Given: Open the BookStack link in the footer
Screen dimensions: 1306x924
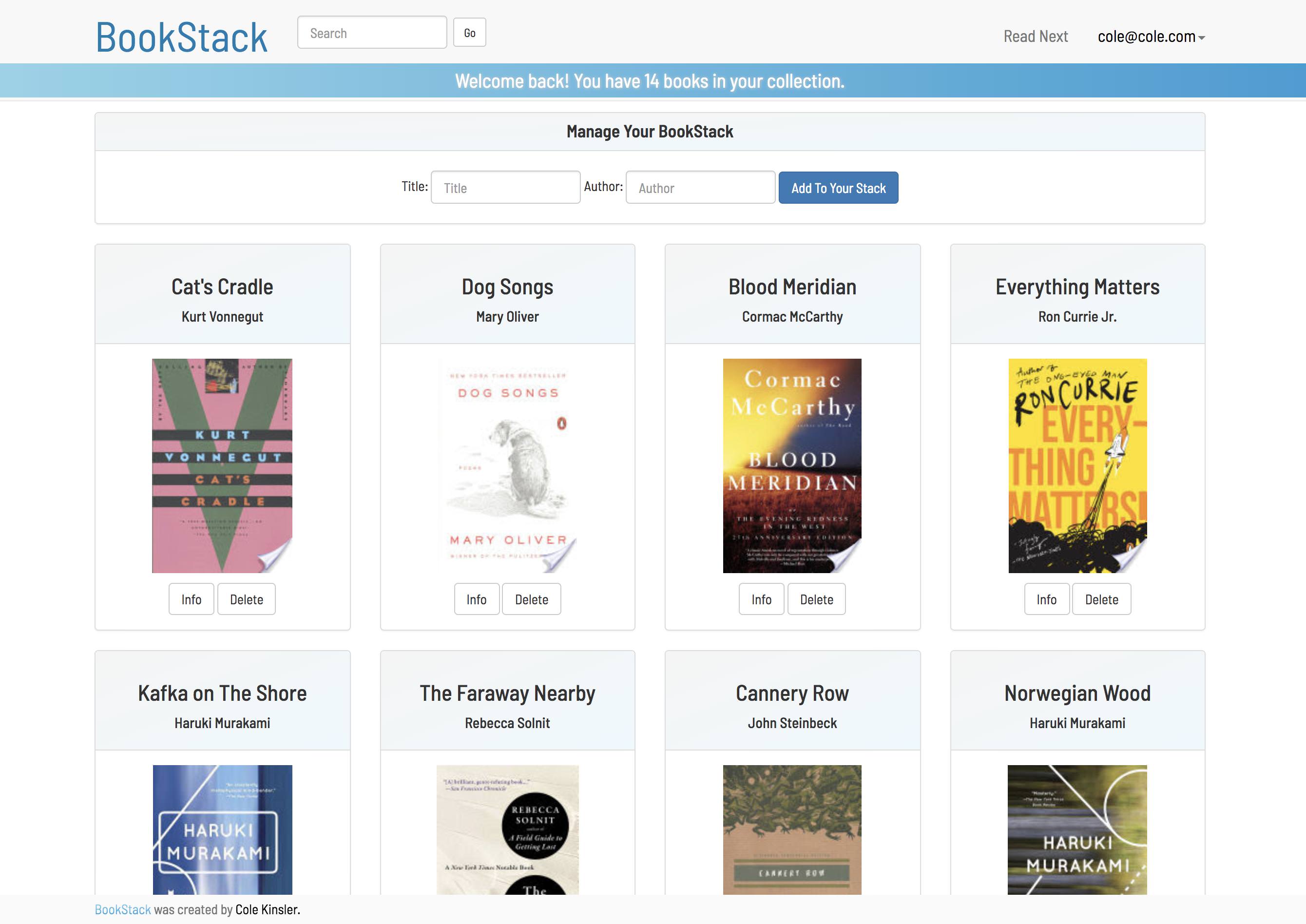Looking at the screenshot, I should pyautogui.click(x=123, y=909).
